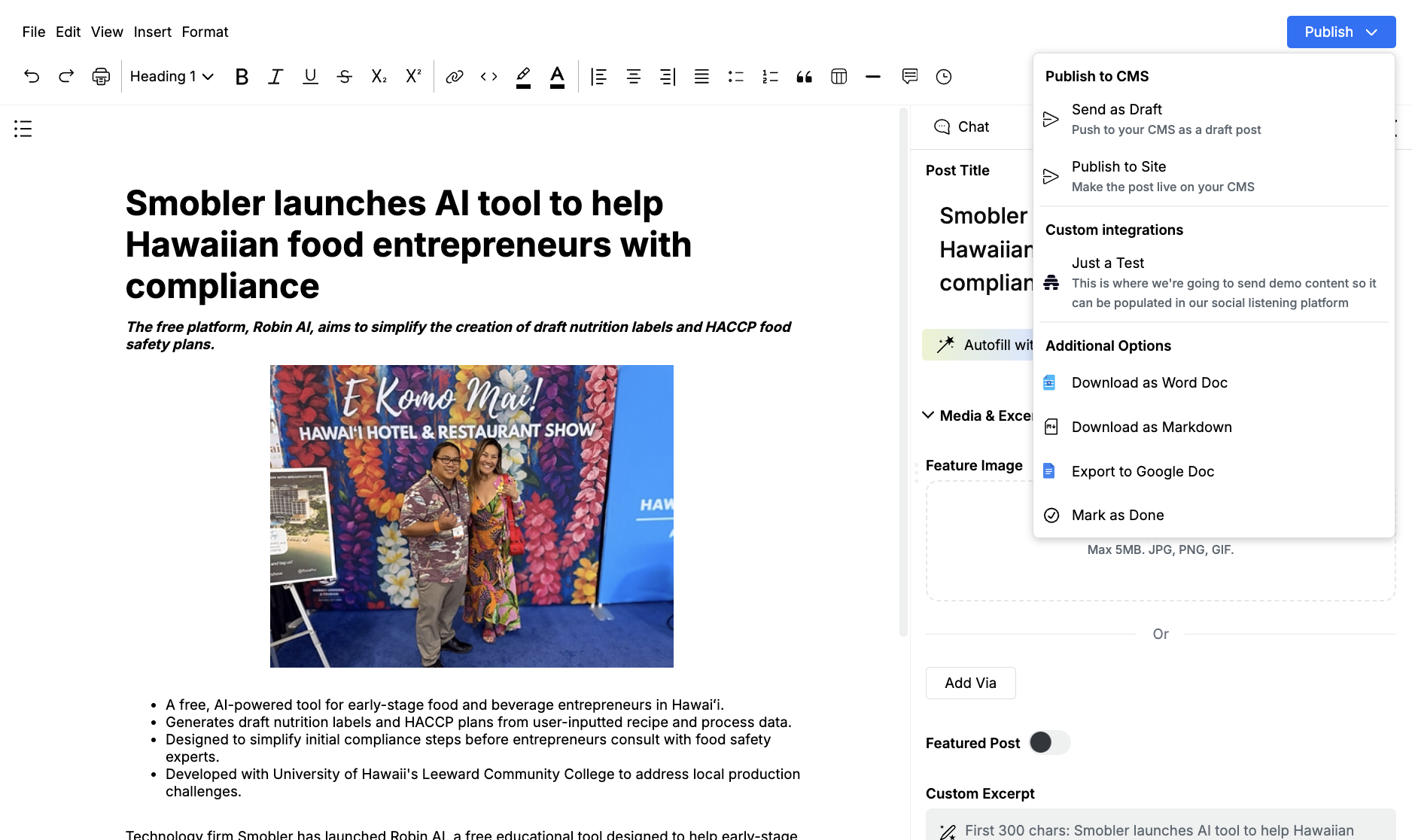Pick the font text color
This screenshot has width=1412, height=840.
(557, 76)
